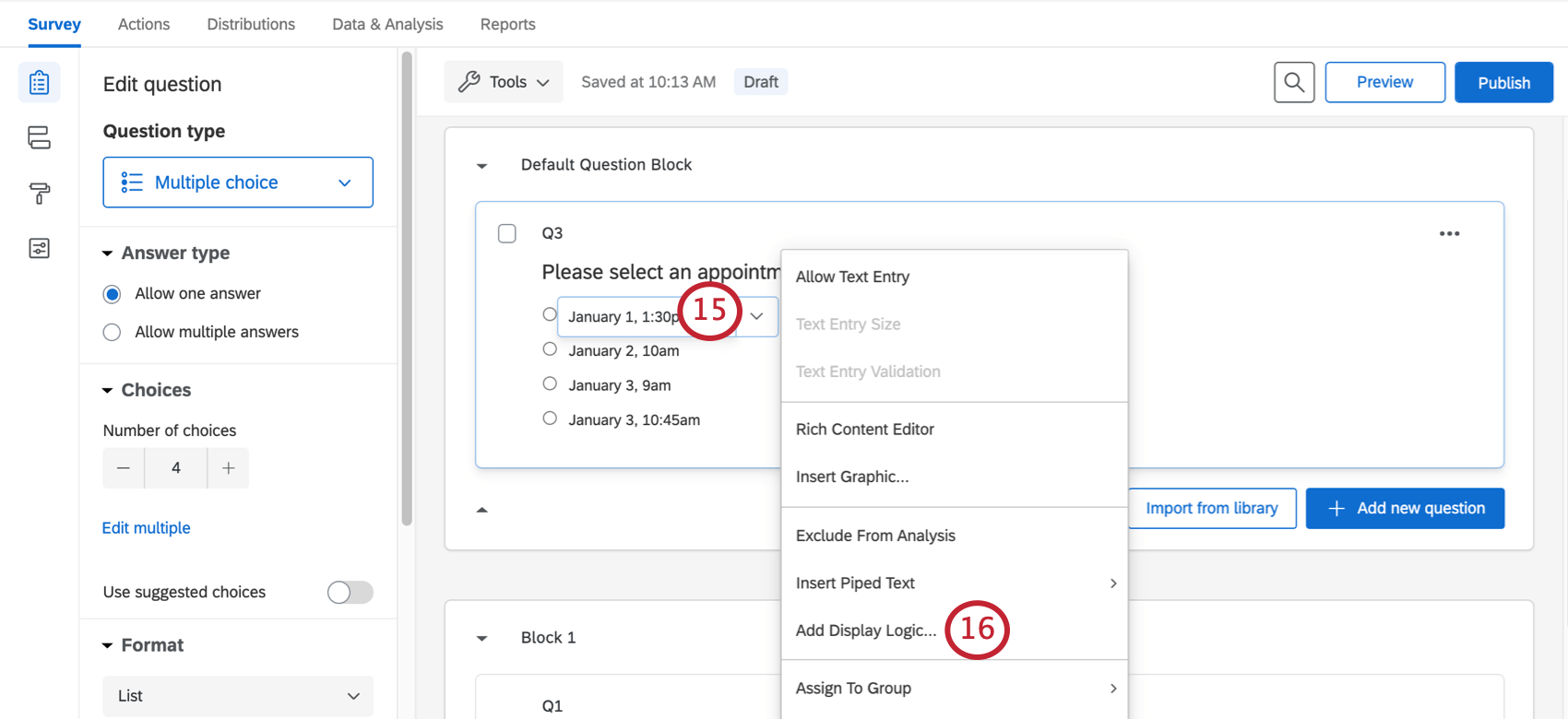Viewport: 1568px width, 719px height.
Task: Click the Edit multiple link
Action: coord(147,528)
